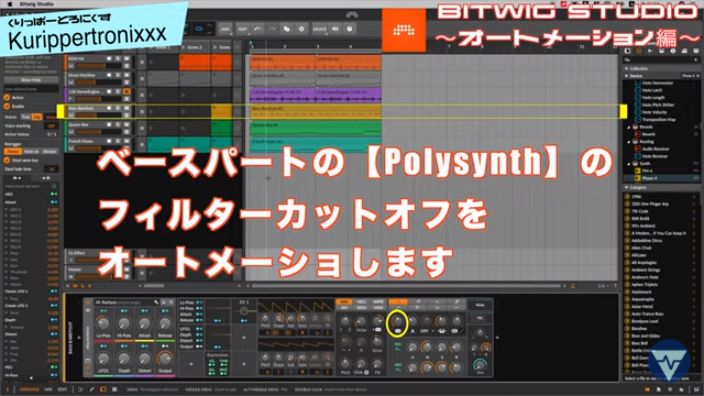Click the Lo-Pass macro knob

click(103, 323)
